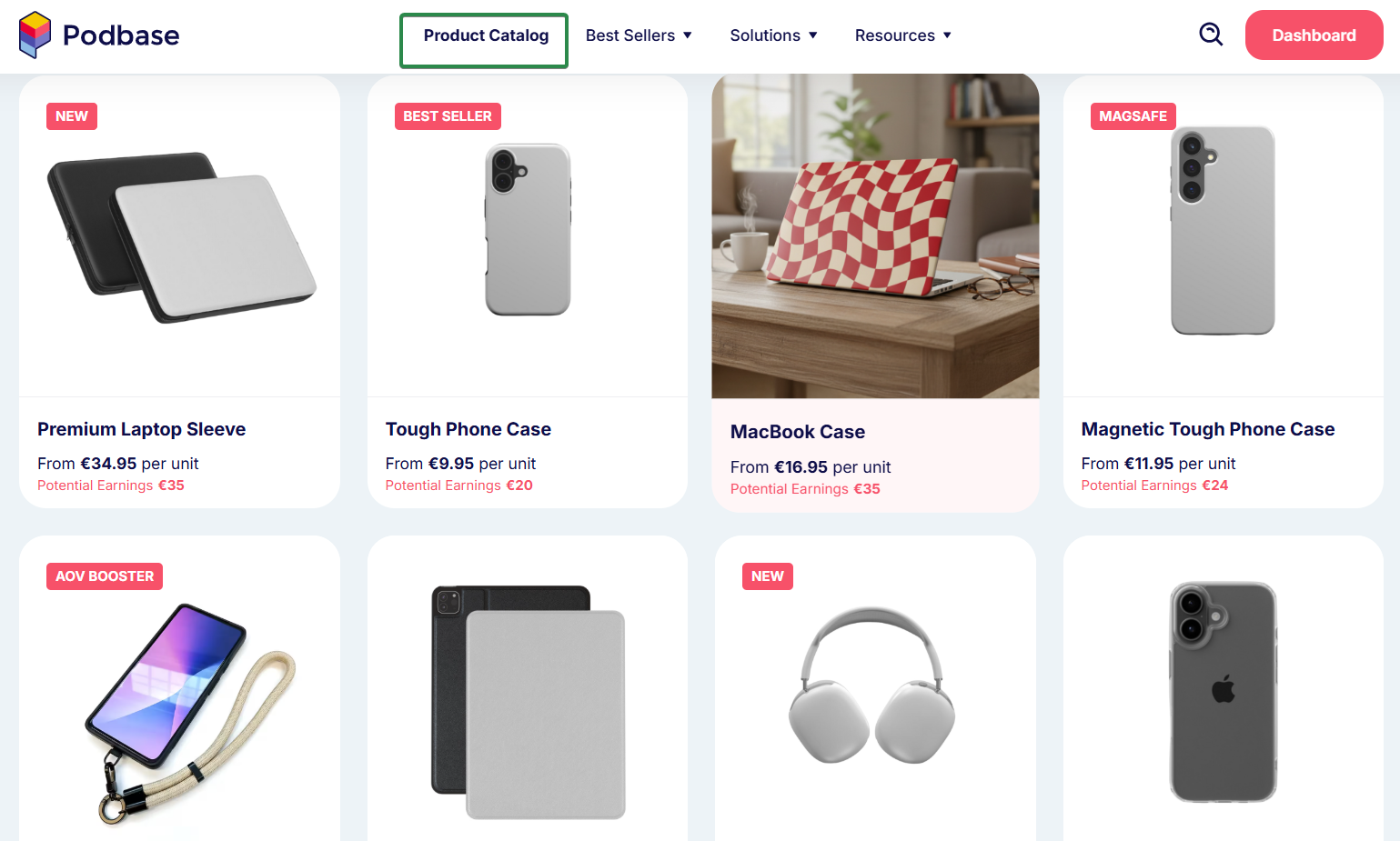The image size is (1400, 841).
Task: Open the Dashboard
Action: (x=1314, y=35)
